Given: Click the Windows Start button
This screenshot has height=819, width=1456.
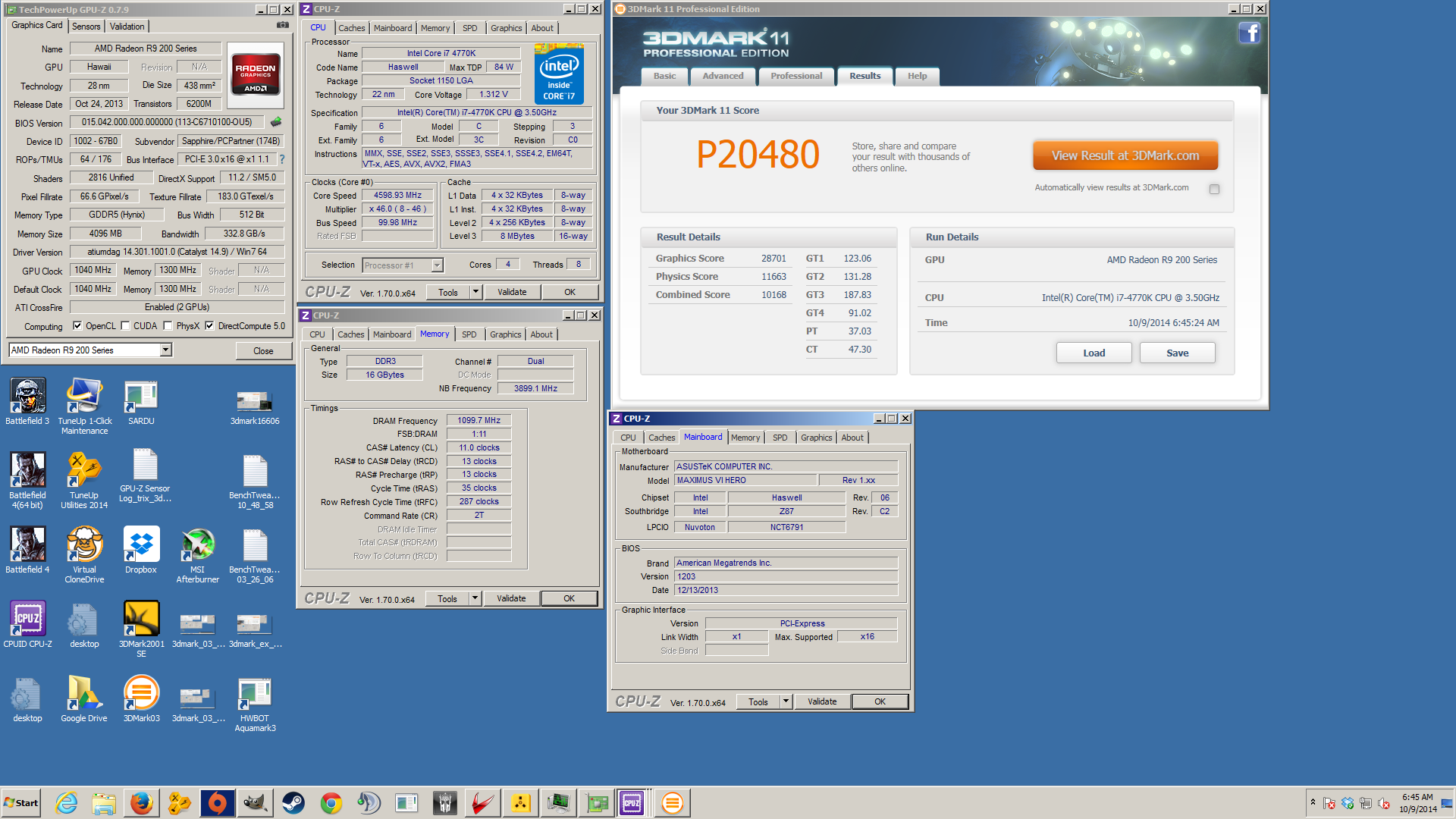Looking at the screenshot, I should point(21,803).
